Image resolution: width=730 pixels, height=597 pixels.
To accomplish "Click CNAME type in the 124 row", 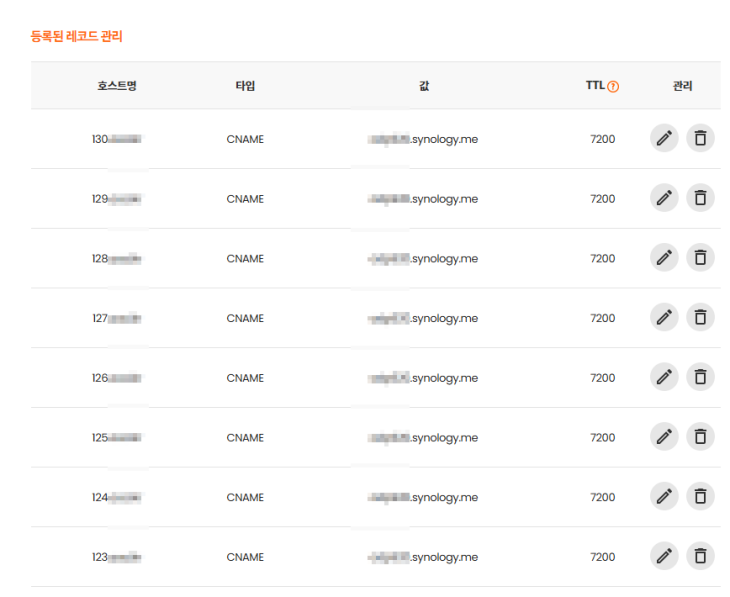I will coord(245,497).
